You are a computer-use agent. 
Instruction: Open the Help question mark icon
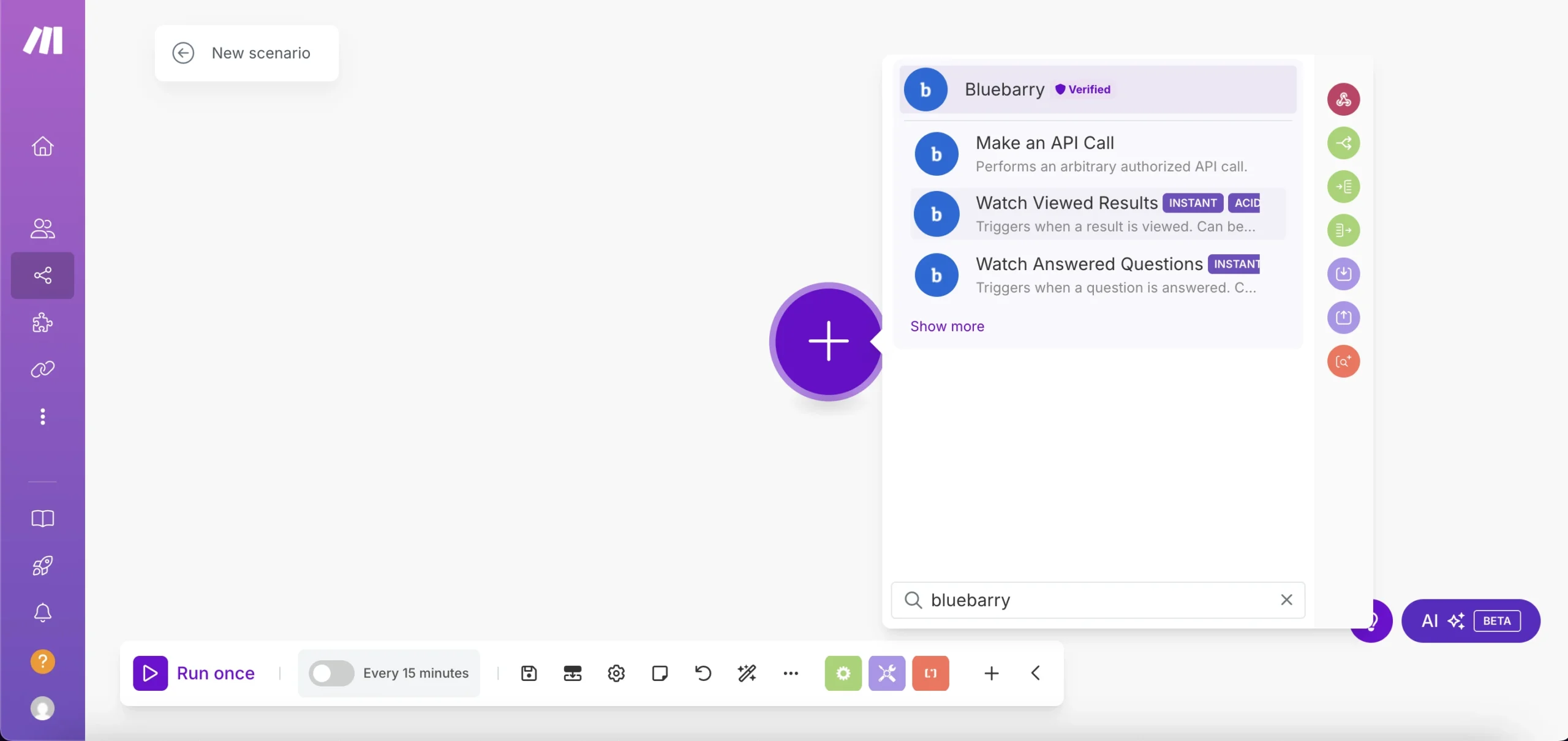tap(43, 661)
